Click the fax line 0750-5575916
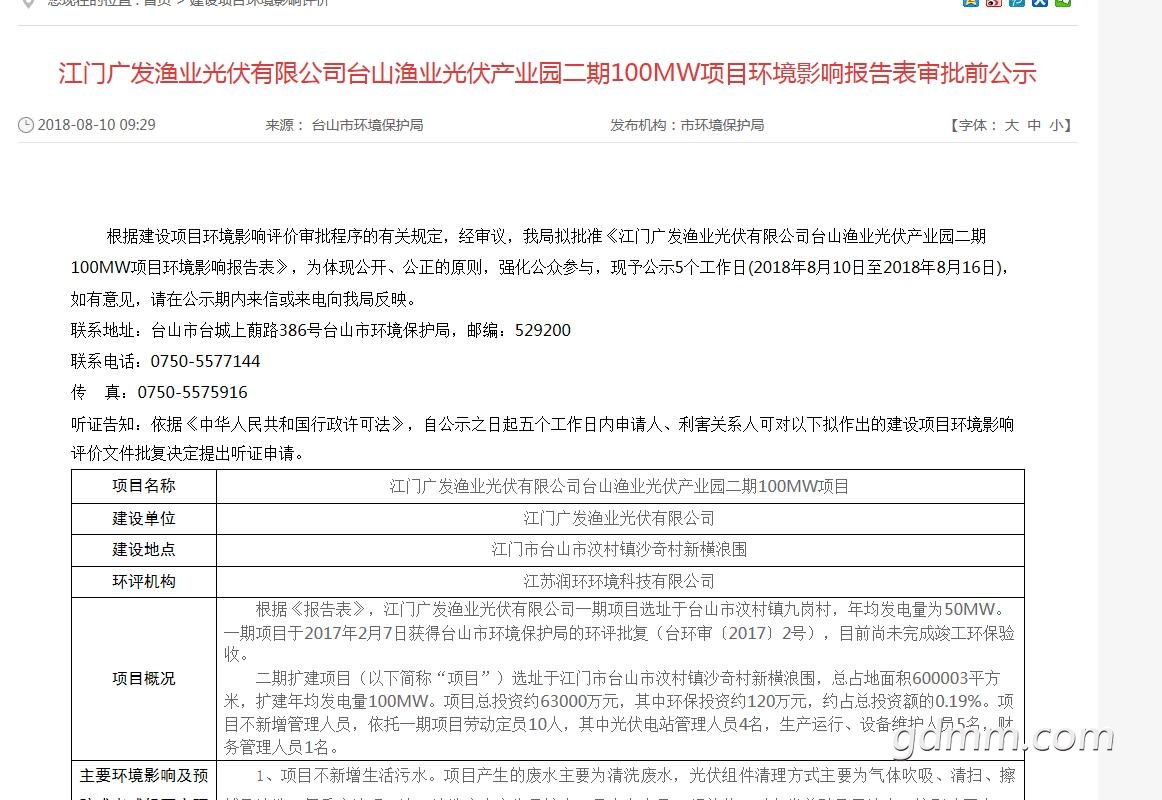 (159, 393)
